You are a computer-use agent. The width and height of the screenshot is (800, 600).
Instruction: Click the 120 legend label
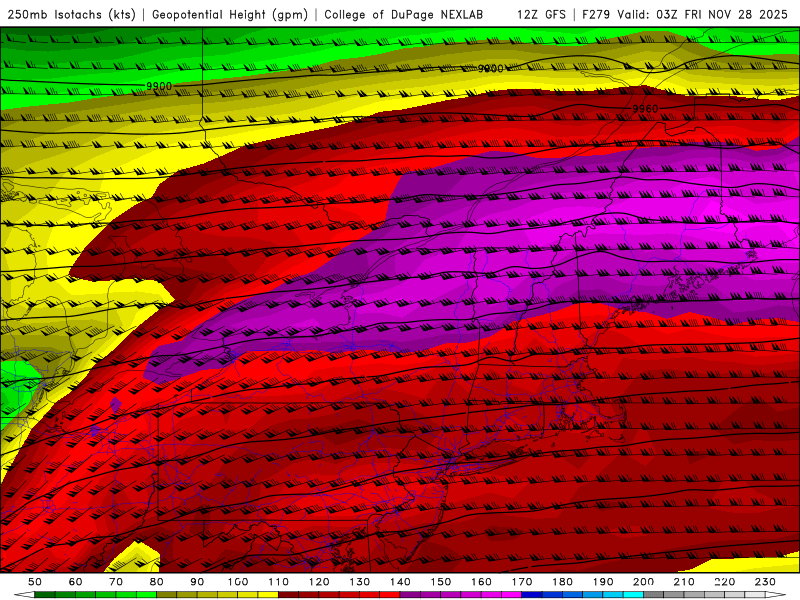(x=319, y=582)
